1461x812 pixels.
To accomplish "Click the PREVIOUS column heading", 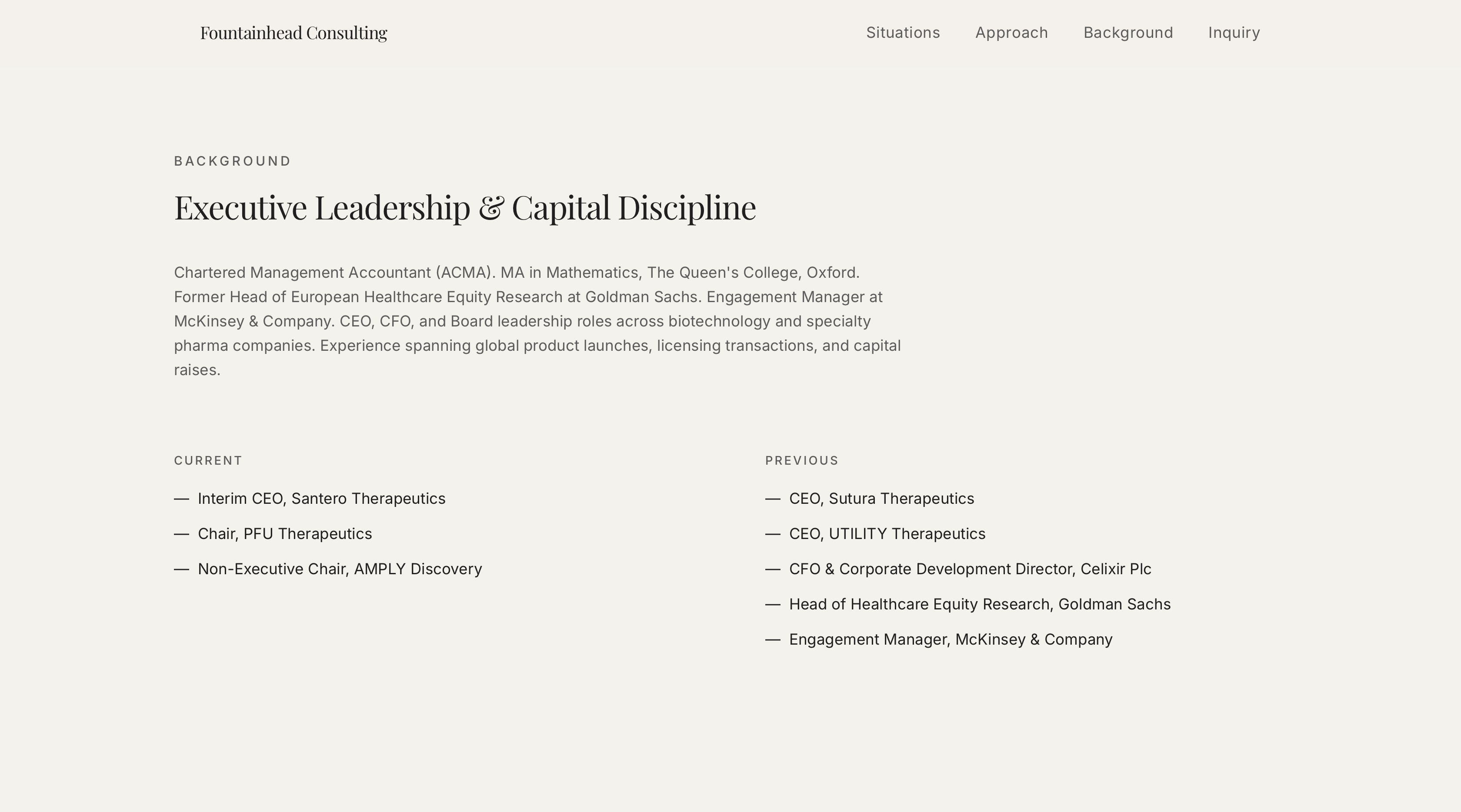I will (802, 460).
